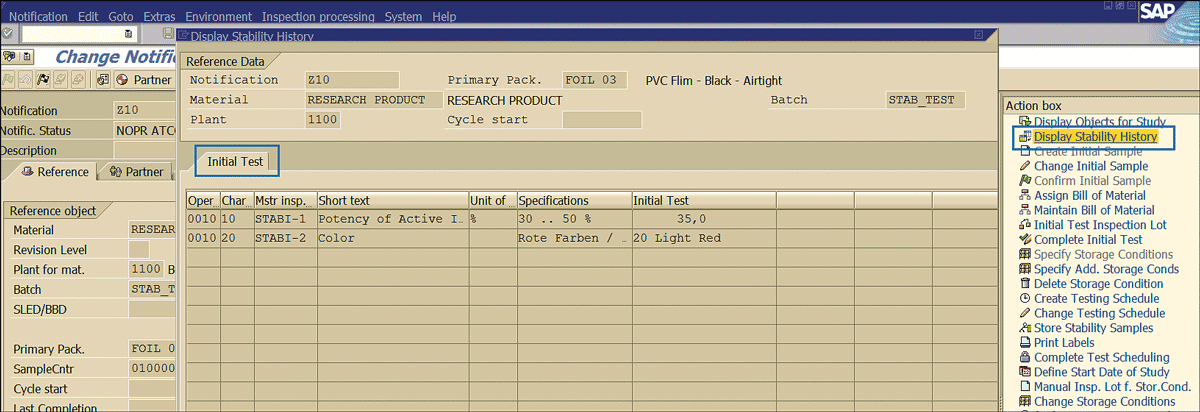
Task: Click the '30 .. 50 %' specification cell
Action: [x=574, y=219]
